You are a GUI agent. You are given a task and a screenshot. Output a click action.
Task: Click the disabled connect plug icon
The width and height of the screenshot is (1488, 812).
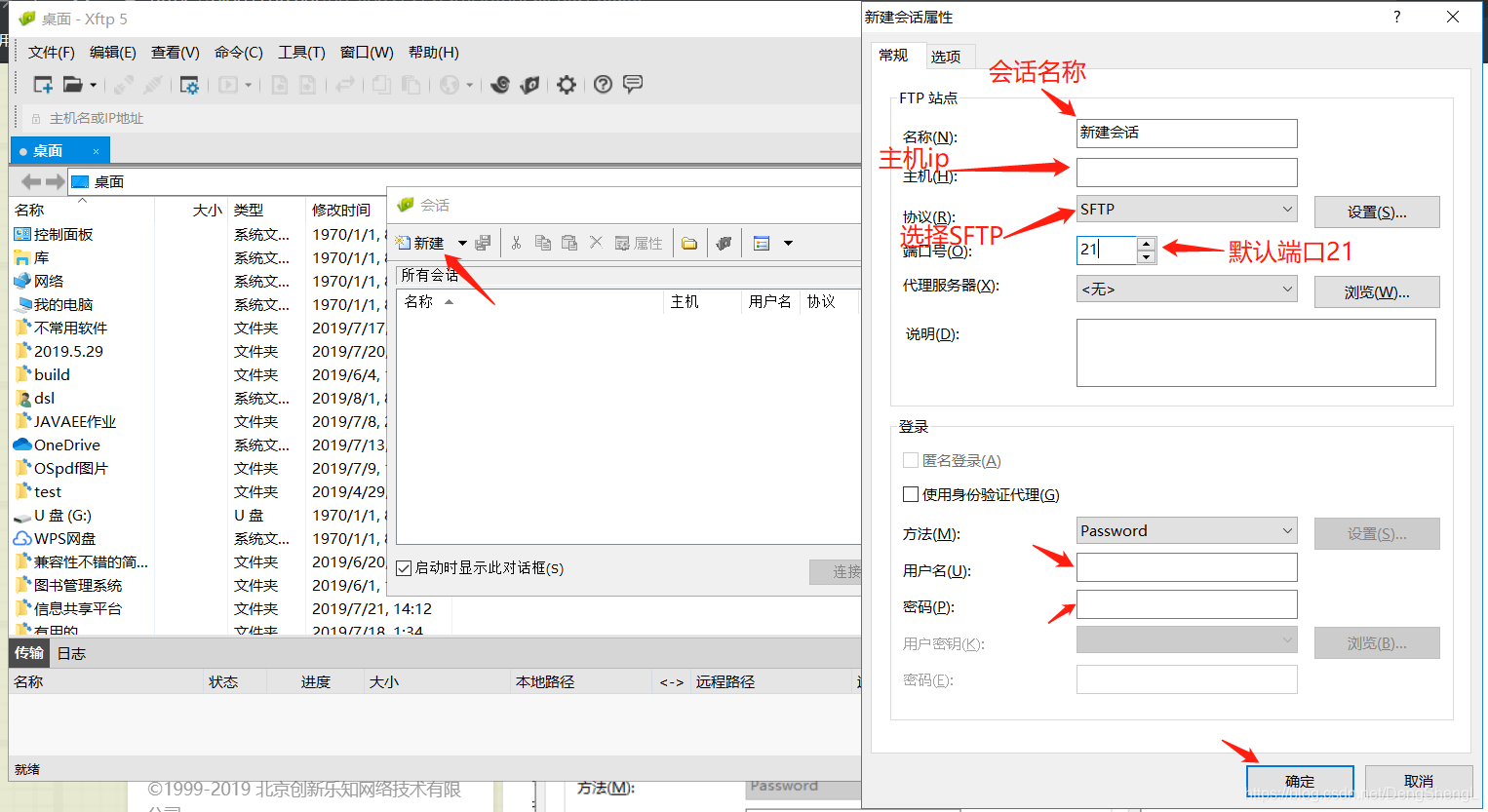pos(124,85)
